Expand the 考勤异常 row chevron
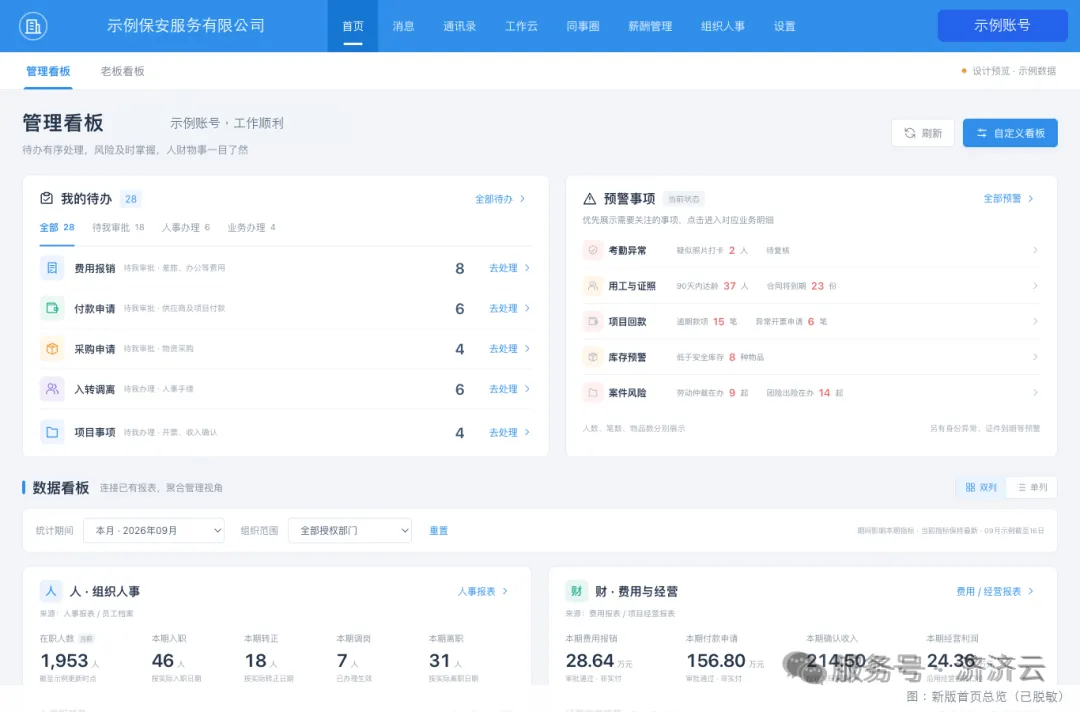The image size is (1080, 712). [x=1035, y=250]
